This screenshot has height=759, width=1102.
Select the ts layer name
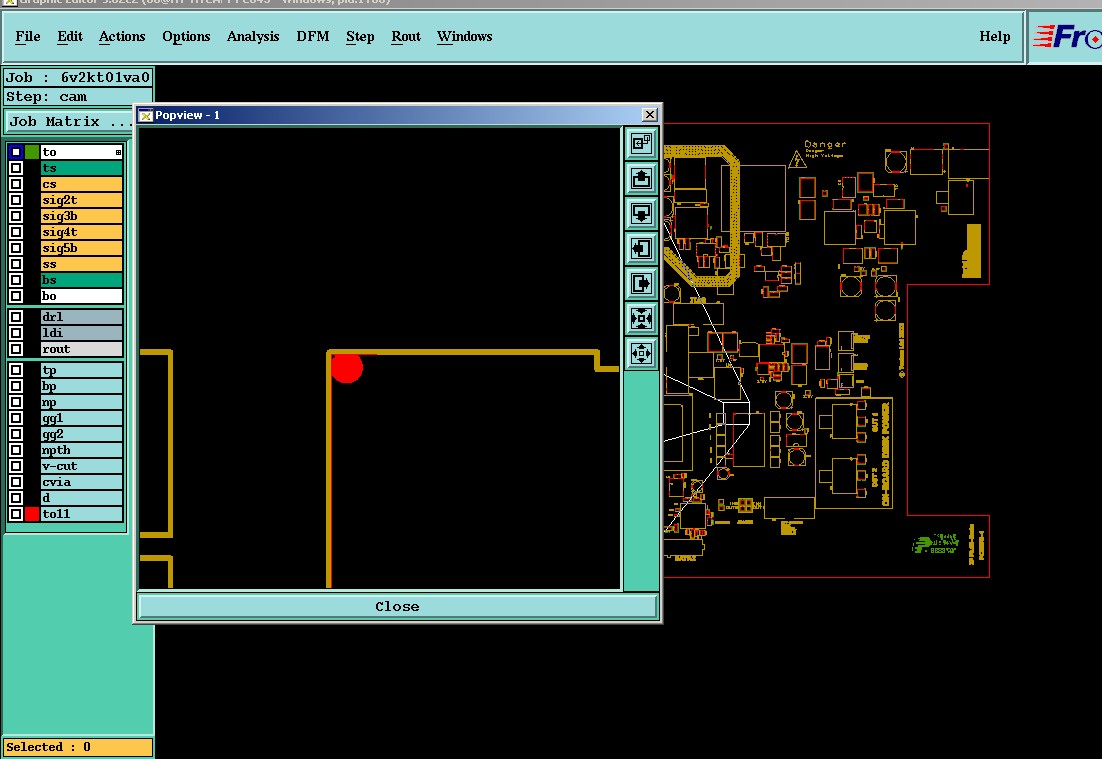coord(82,168)
